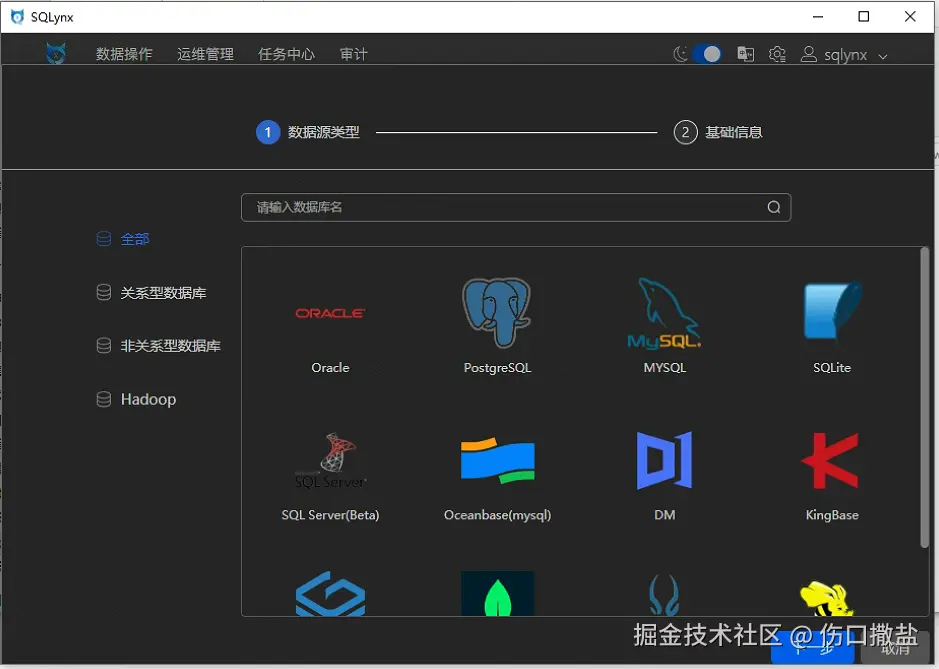Select the Oceanbase(mysql) icon
The height and width of the screenshot is (669, 939).
(x=498, y=461)
